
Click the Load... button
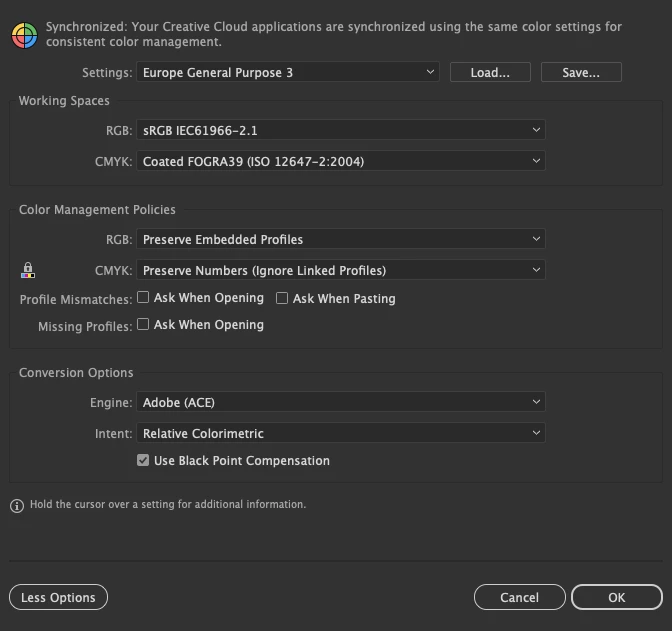point(490,72)
